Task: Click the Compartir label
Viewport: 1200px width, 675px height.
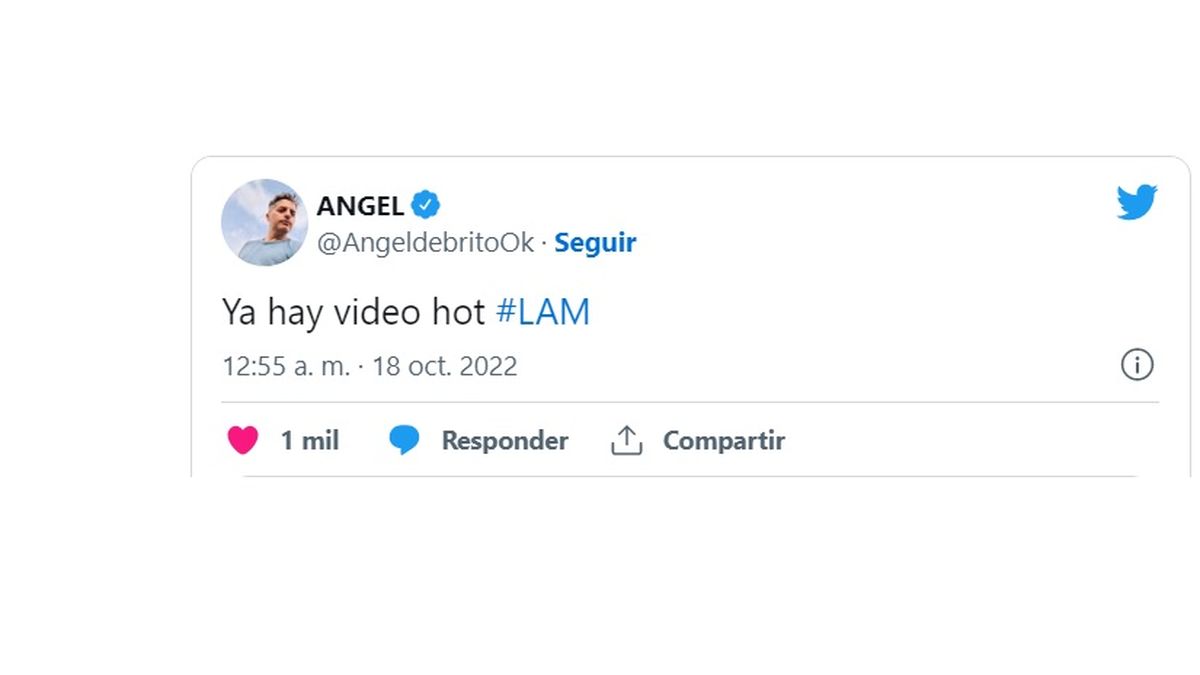Action: (x=724, y=441)
